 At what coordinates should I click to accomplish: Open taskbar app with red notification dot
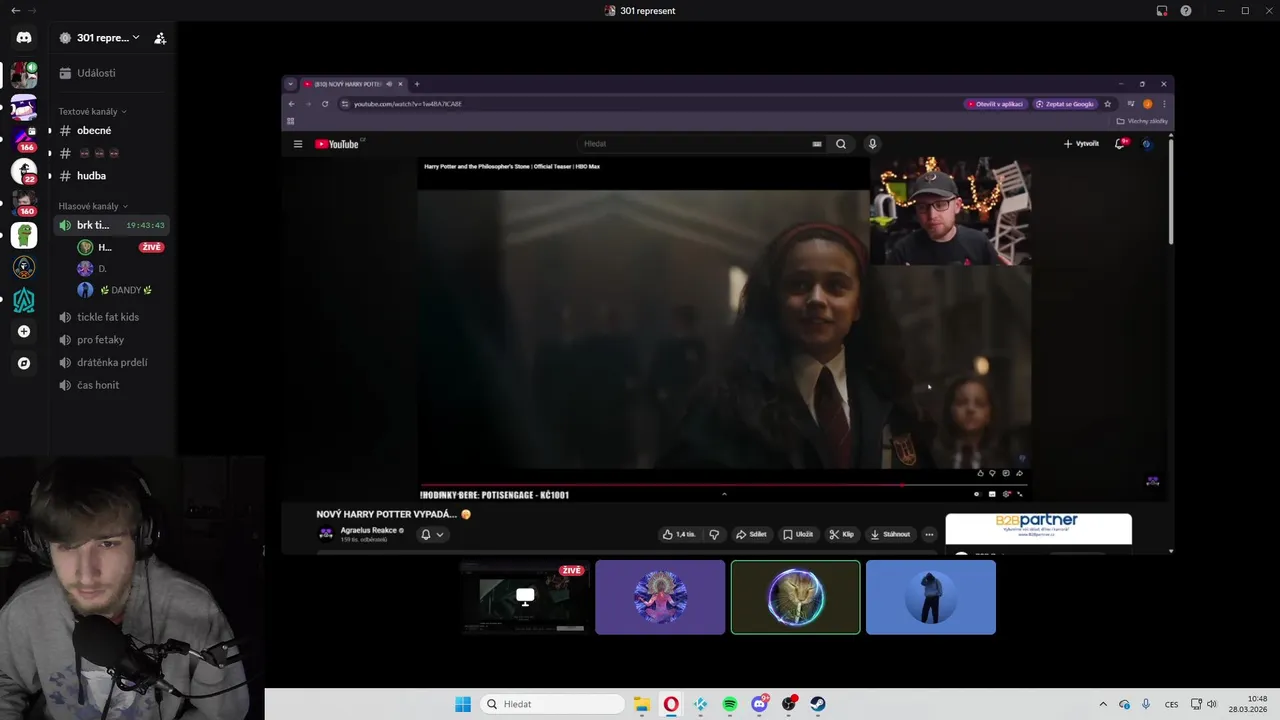[x=789, y=704]
